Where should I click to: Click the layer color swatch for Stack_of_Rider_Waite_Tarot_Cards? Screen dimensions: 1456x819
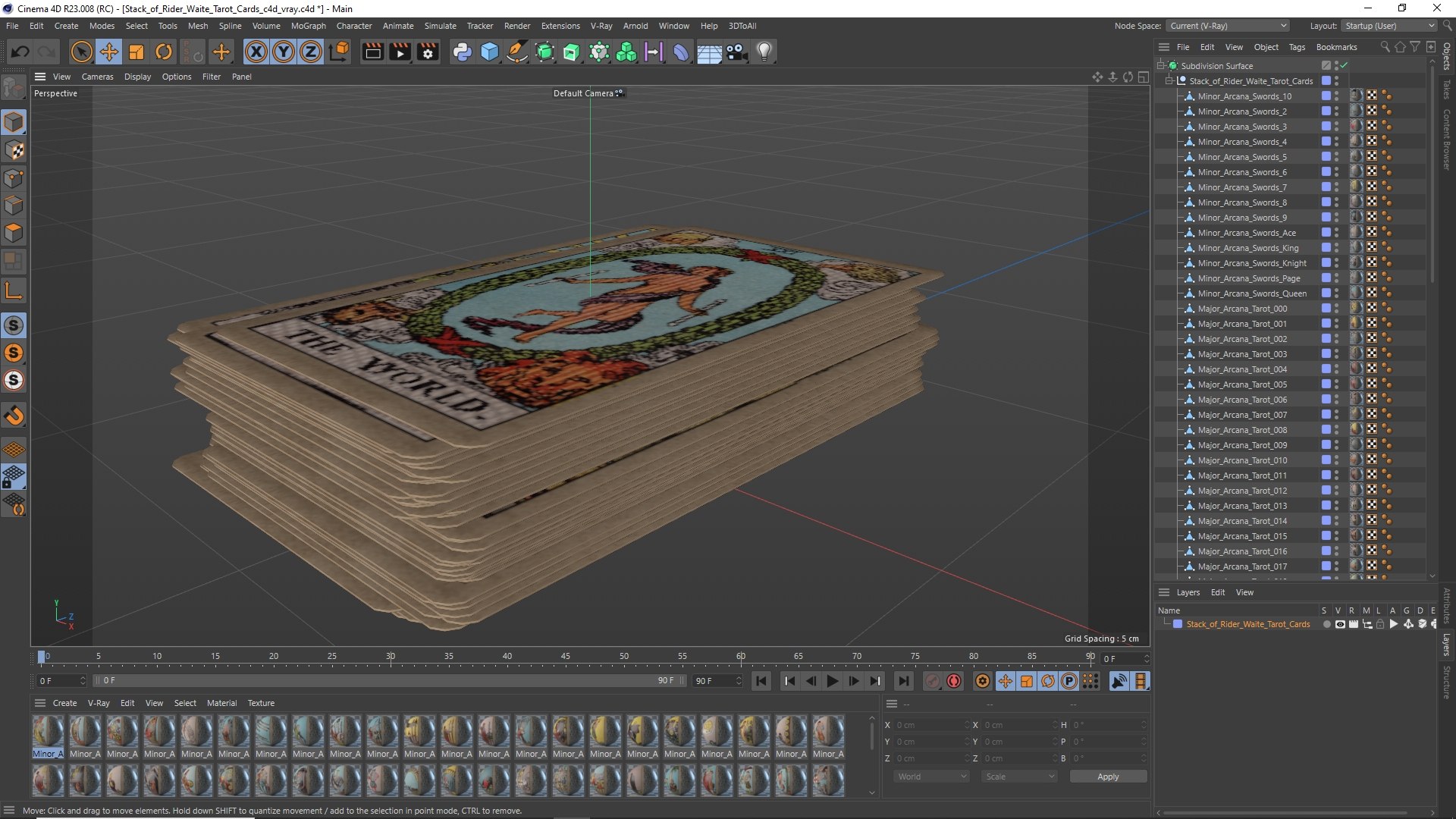pos(1178,624)
